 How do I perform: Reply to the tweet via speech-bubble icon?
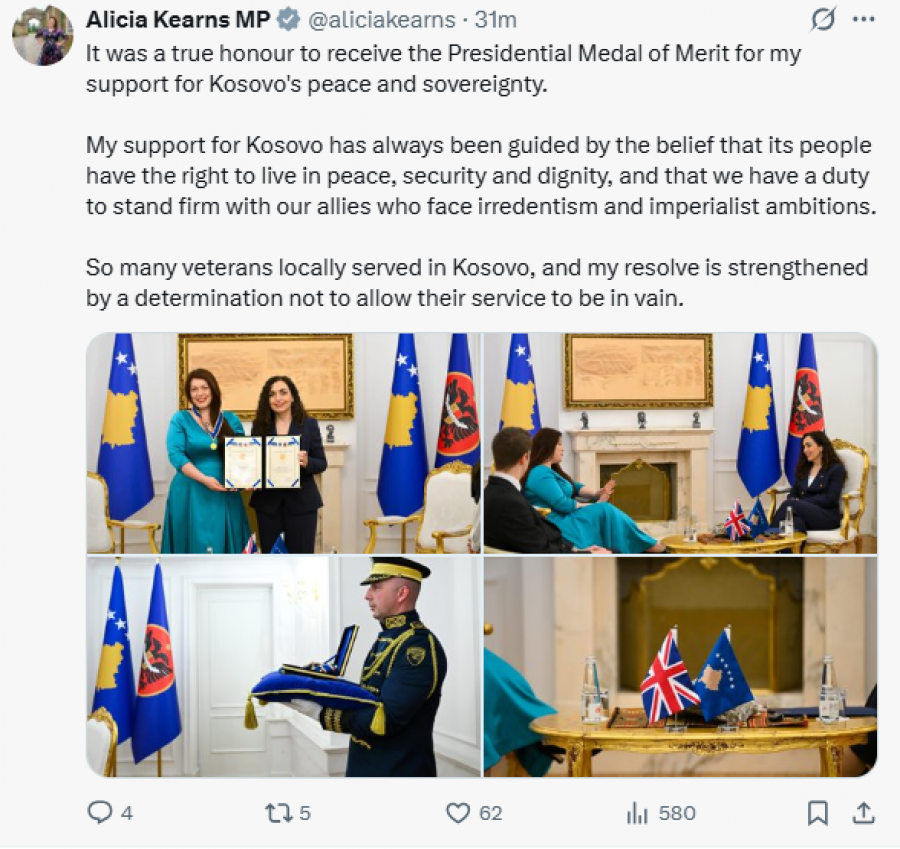100,813
